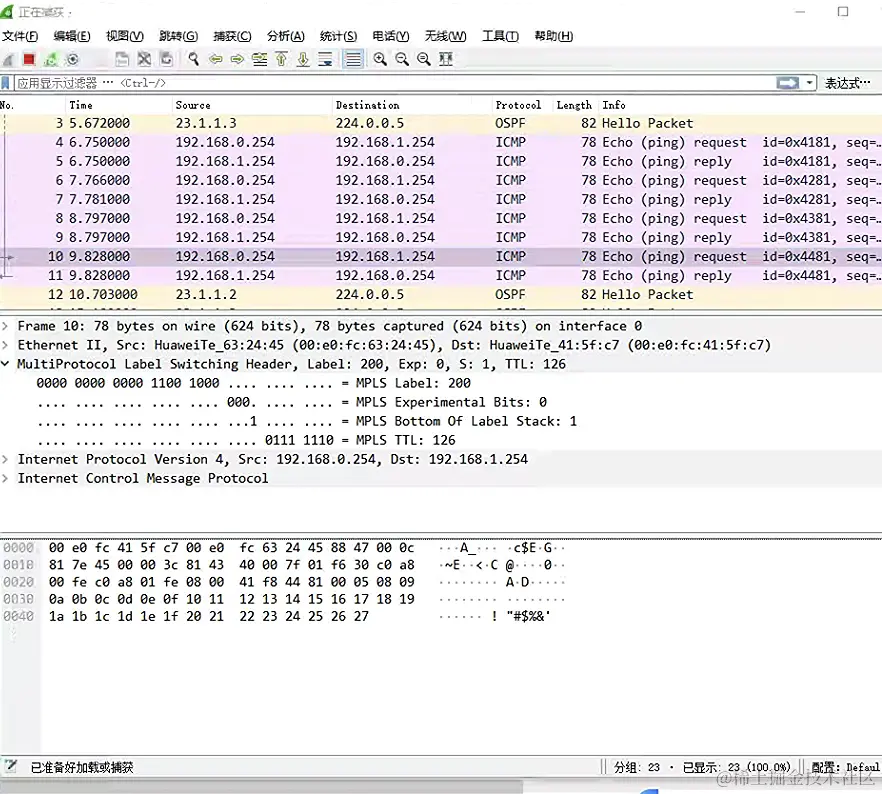The height and width of the screenshot is (794, 882).
Task: Open the 视图(V) menu
Action: click(x=125, y=36)
